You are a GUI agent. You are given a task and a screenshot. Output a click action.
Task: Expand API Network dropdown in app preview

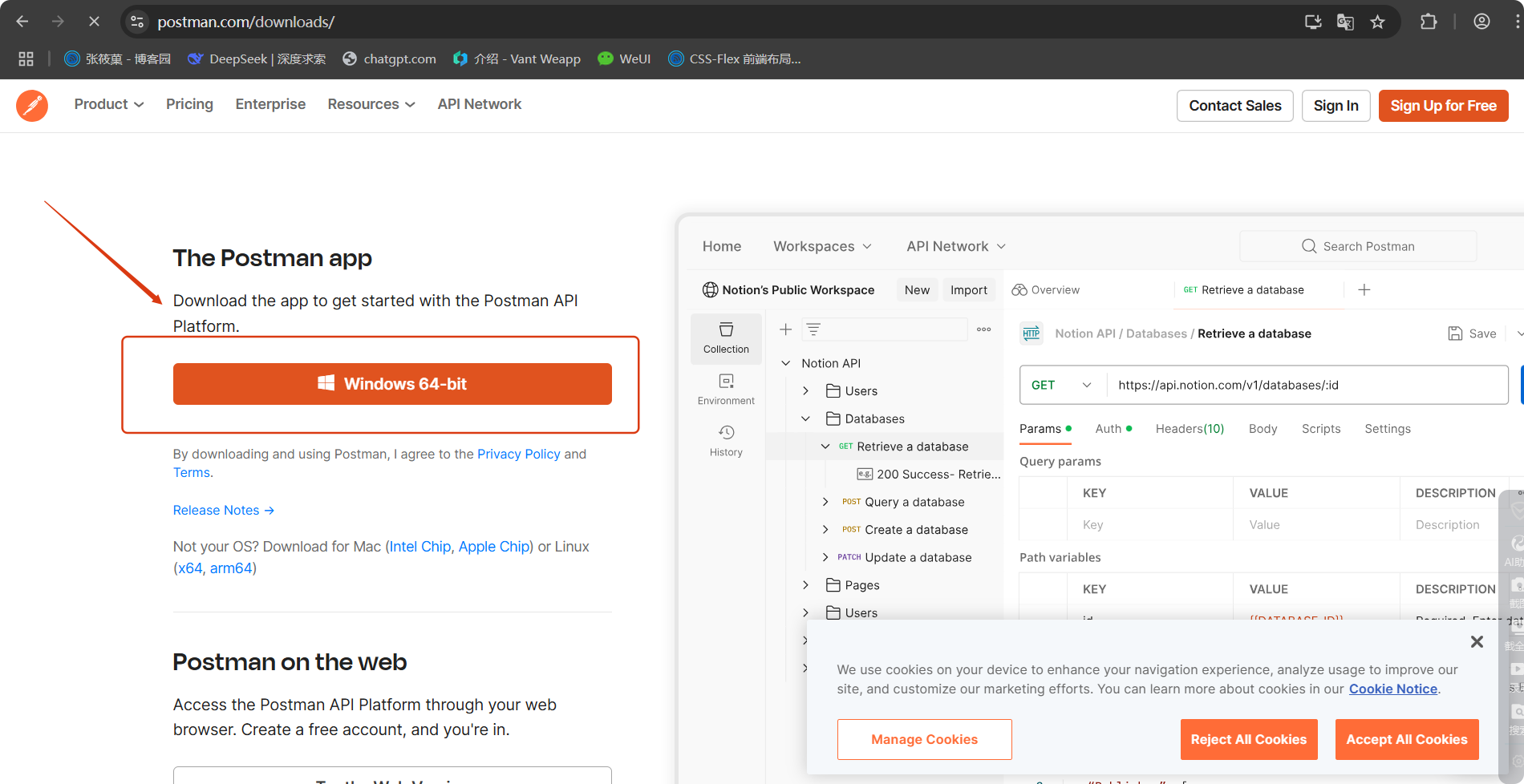click(956, 246)
